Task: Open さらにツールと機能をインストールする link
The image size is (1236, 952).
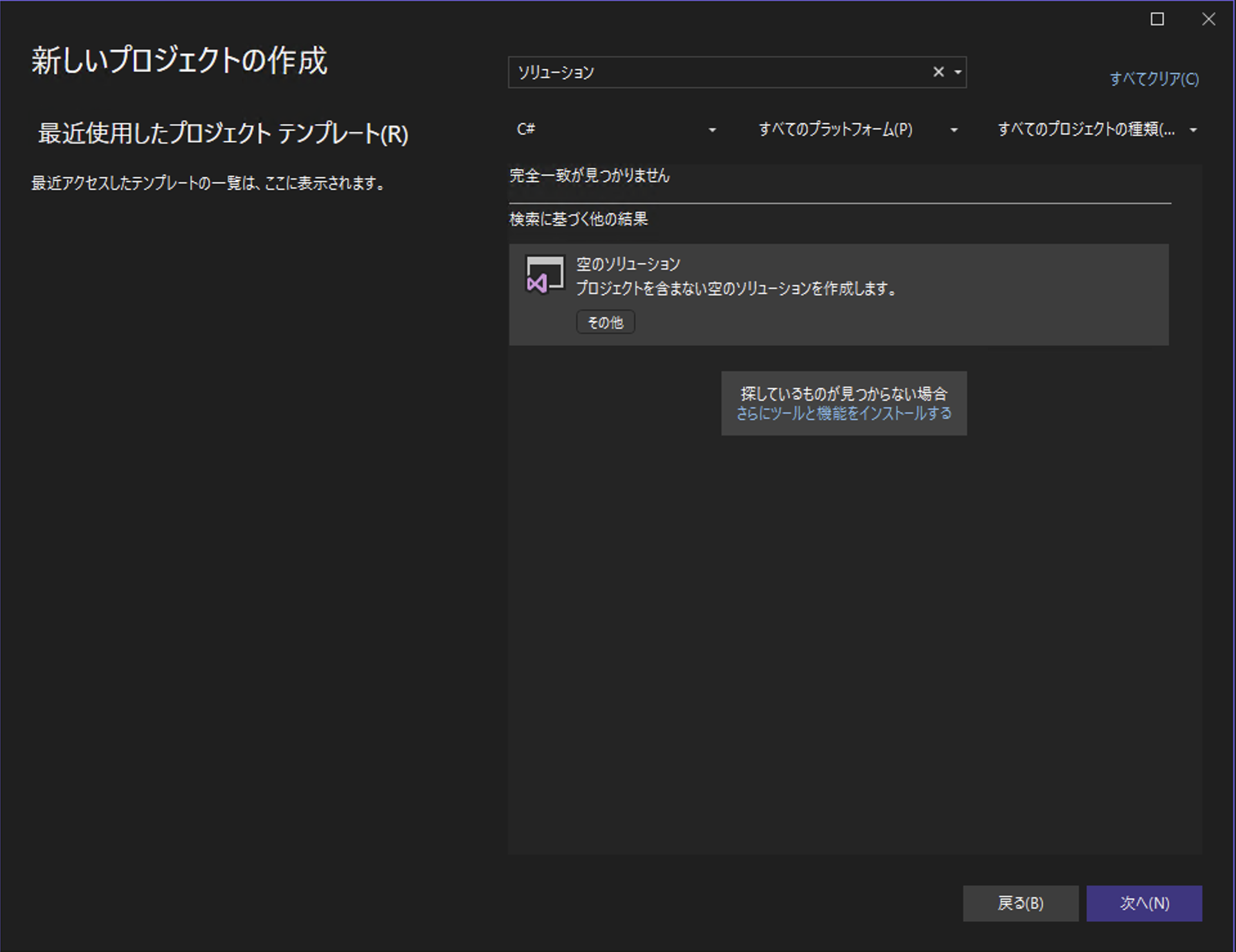Action: click(844, 414)
